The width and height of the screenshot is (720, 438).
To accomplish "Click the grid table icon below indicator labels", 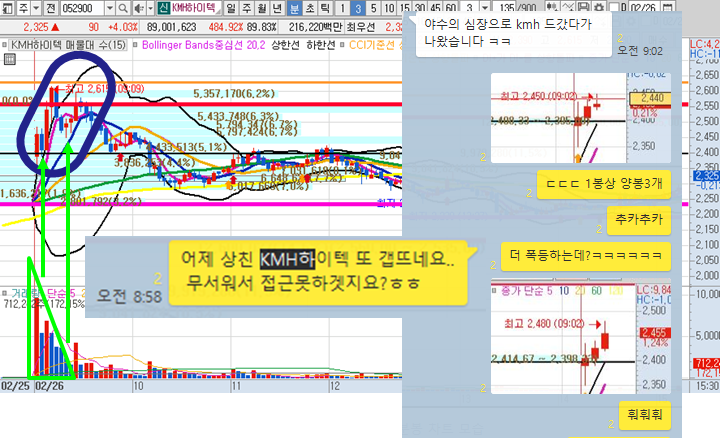I will click(x=10, y=59).
